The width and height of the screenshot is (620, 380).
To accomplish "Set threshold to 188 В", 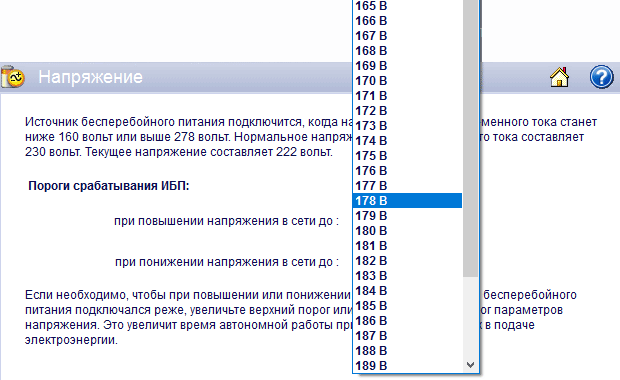I will point(407,351).
